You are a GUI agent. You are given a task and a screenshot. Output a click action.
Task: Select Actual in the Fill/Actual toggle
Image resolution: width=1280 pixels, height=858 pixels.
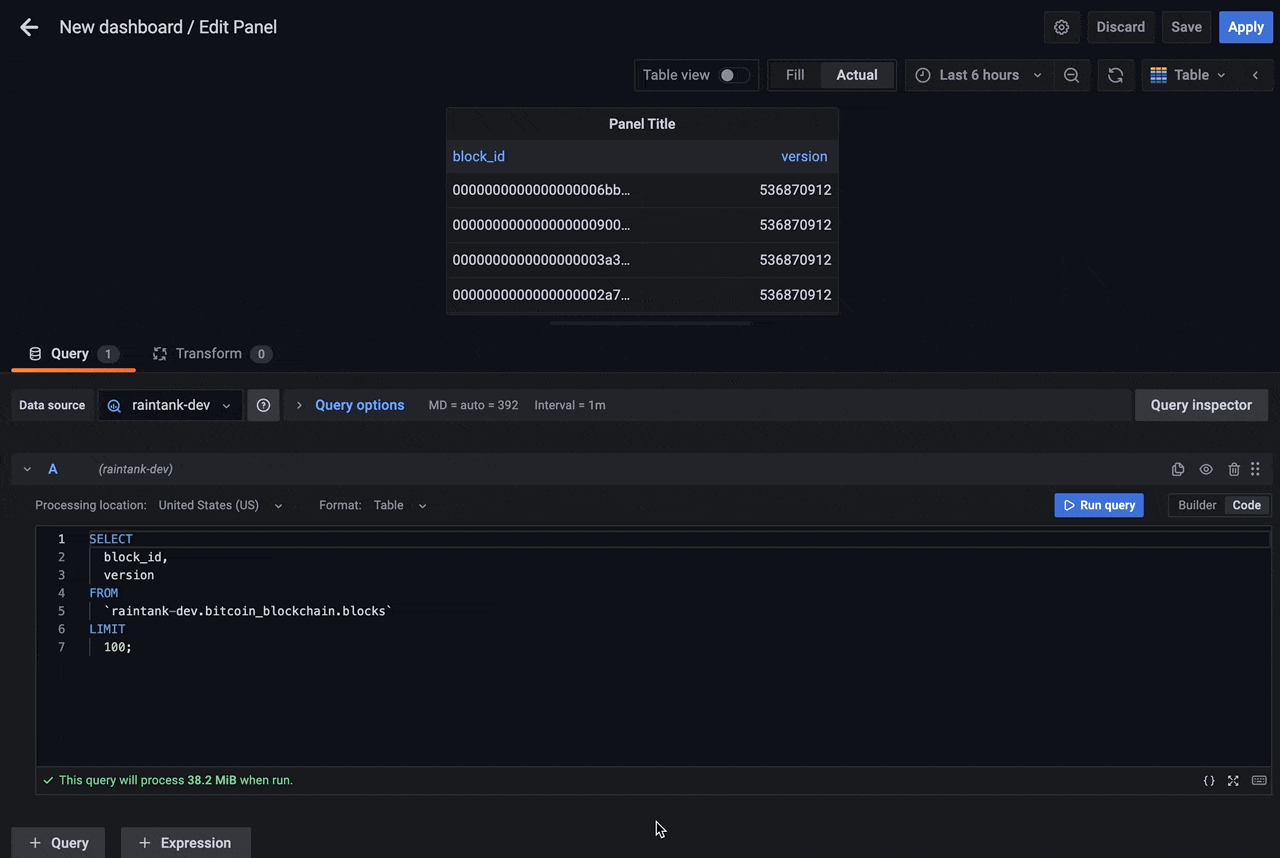pyautogui.click(x=856, y=75)
